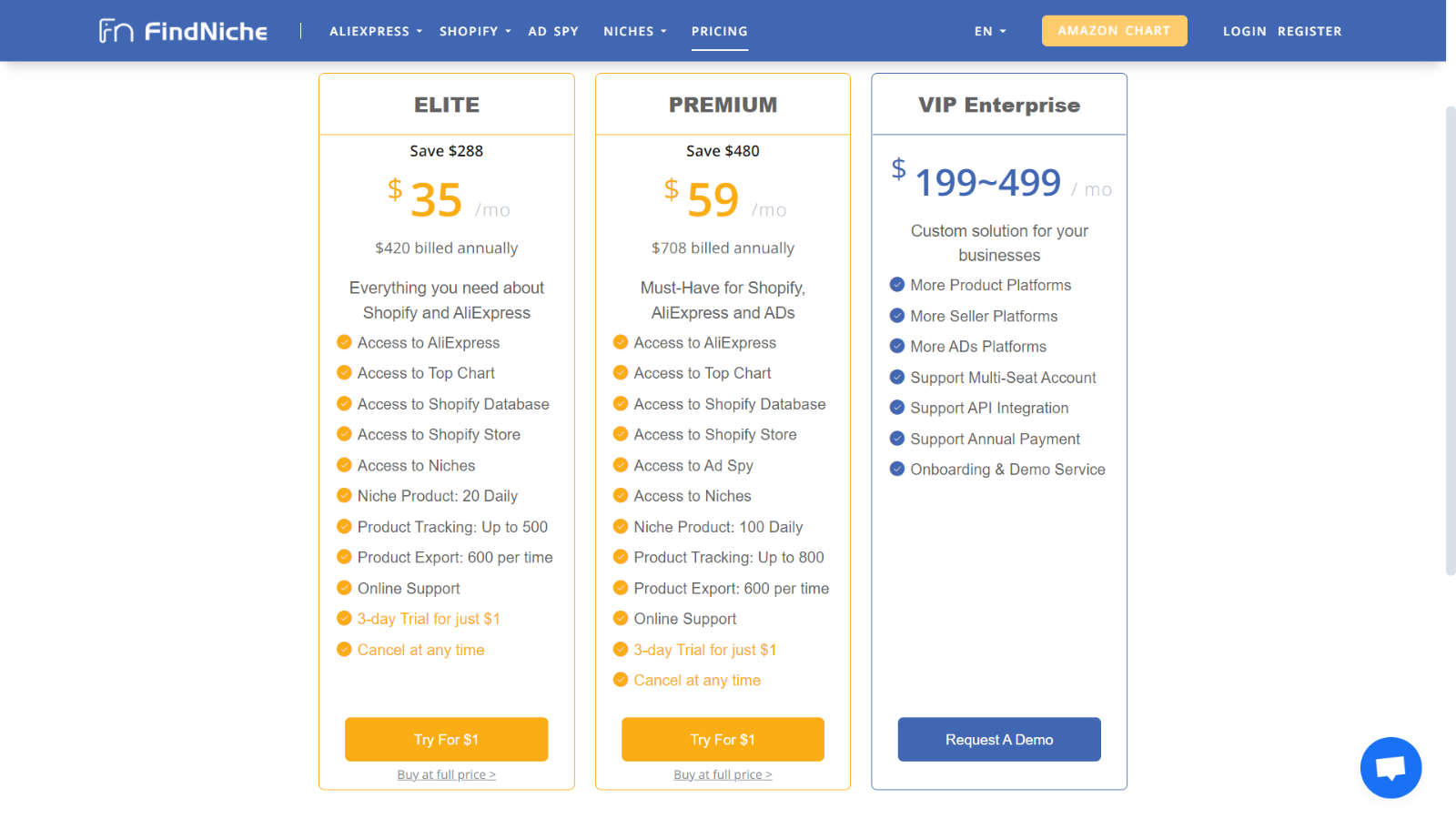Expand the Niches dropdown menu
Image resolution: width=1456 pixels, height=819 pixels.
[635, 31]
